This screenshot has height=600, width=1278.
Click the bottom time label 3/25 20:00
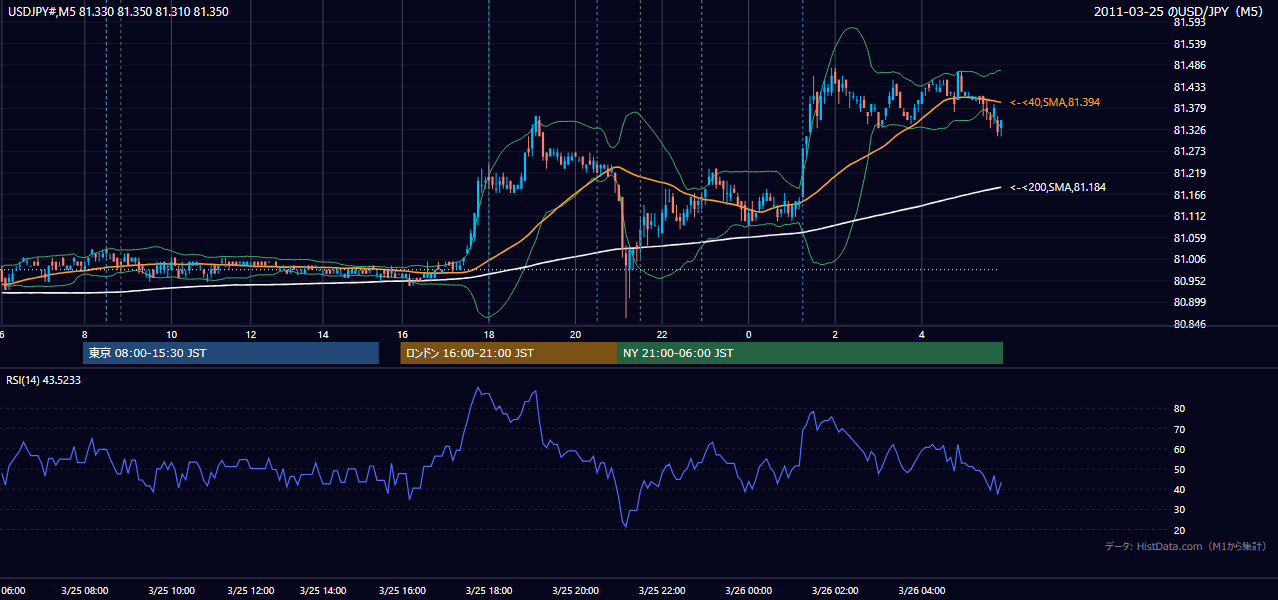(575, 590)
